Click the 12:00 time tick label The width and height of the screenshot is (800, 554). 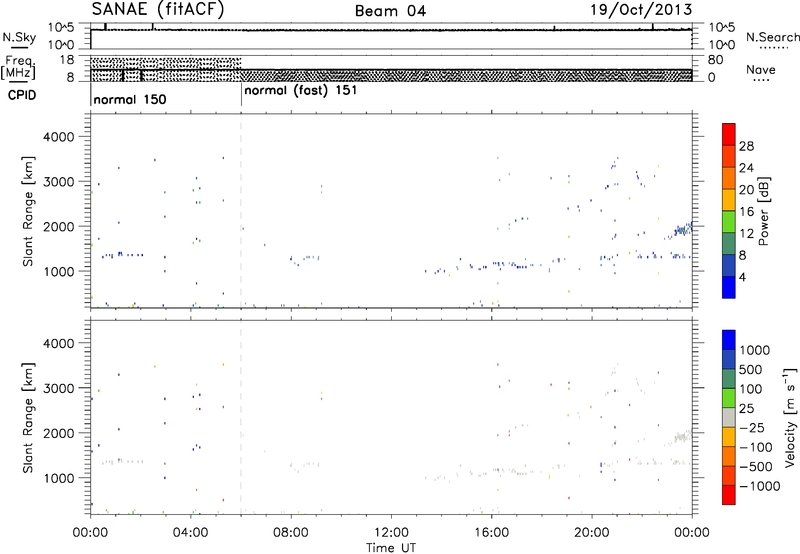click(x=391, y=533)
